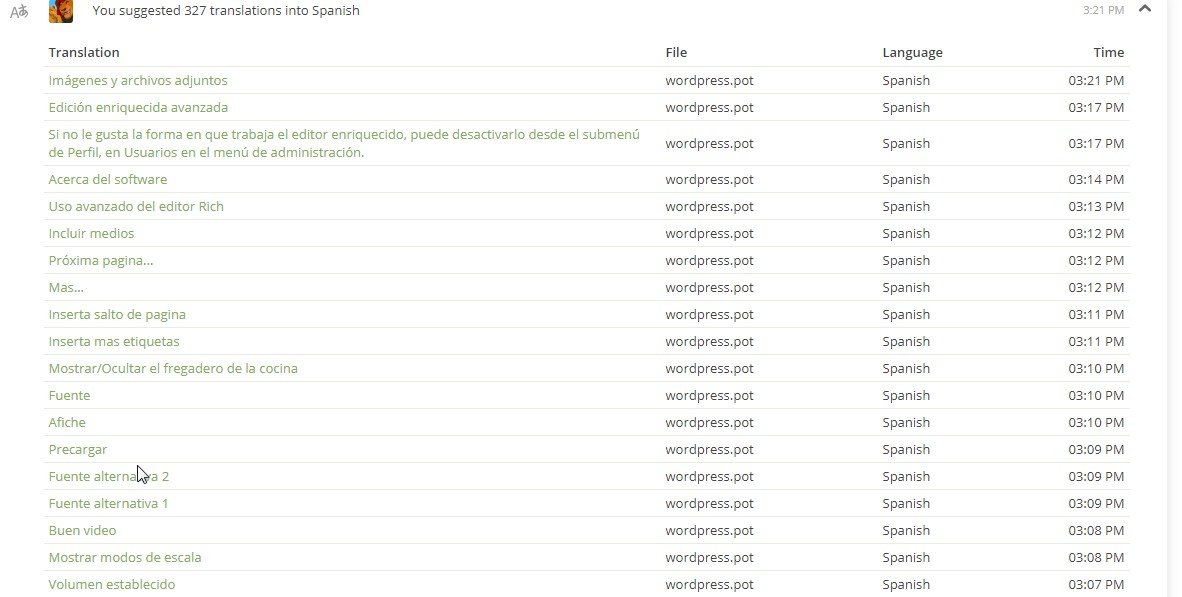Open translation 'Mas...'
Image resolution: width=1182 pixels, height=597 pixels.
66,288
